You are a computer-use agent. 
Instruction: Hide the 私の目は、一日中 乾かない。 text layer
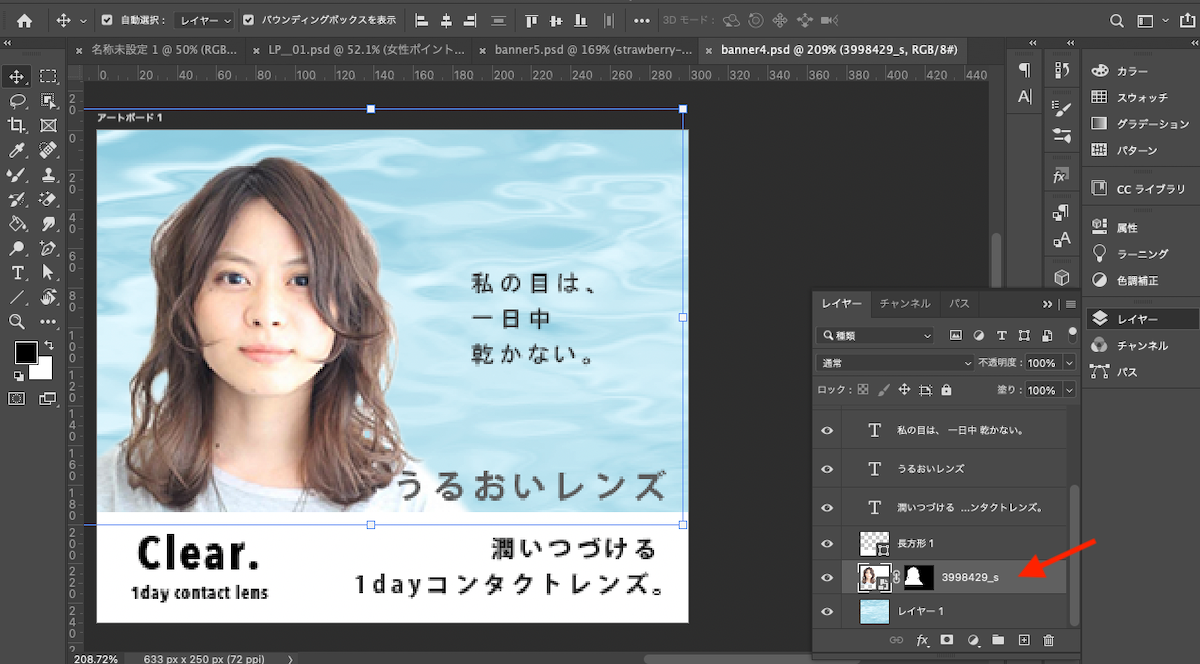[x=826, y=430]
